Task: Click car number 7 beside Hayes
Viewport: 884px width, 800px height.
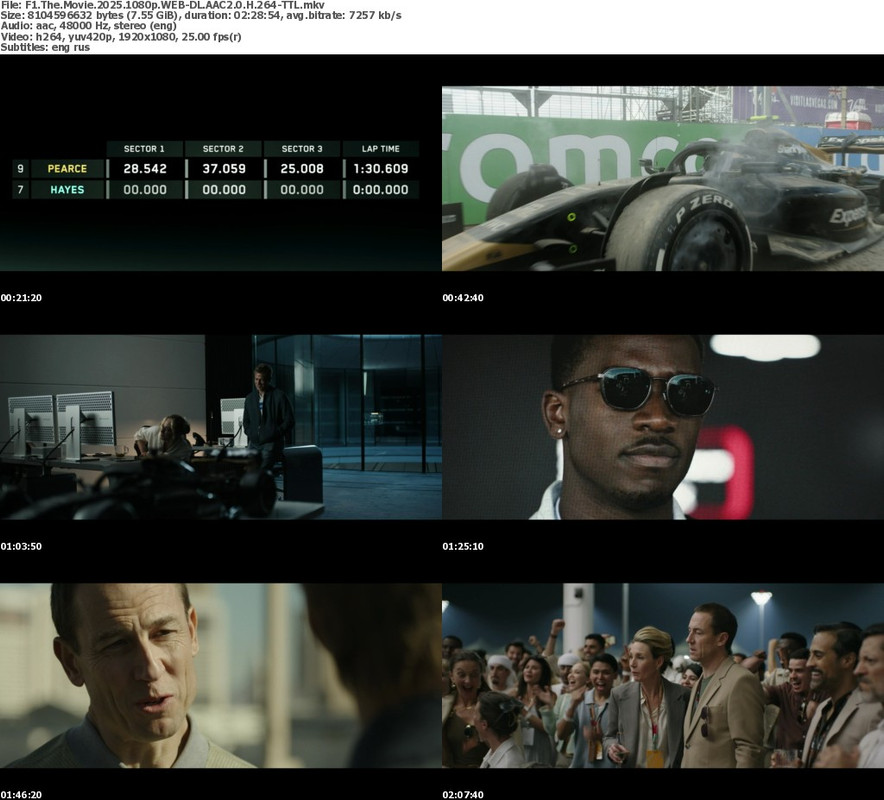Action: [20, 190]
